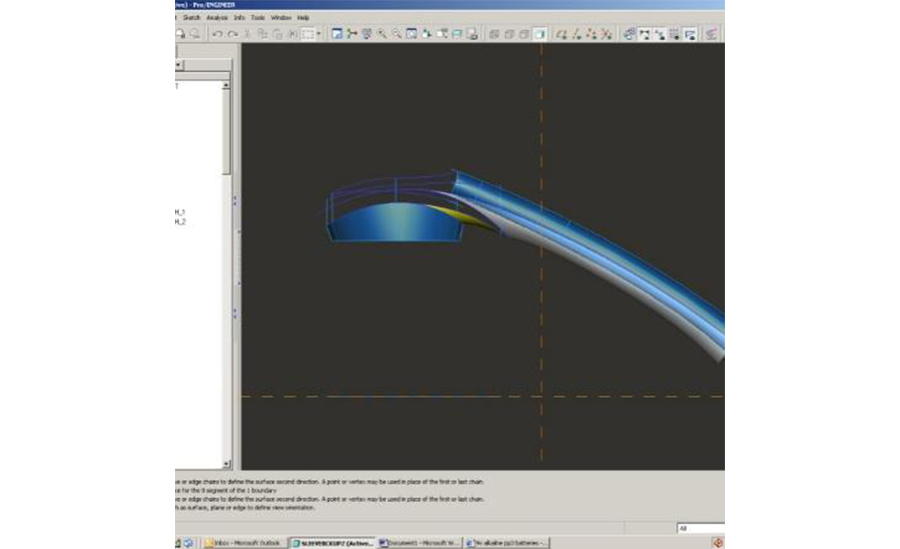Viewport: 900px width, 549px height.
Task: Switch to active Pro/ENGINEER taskbar button
Action: click(332, 543)
